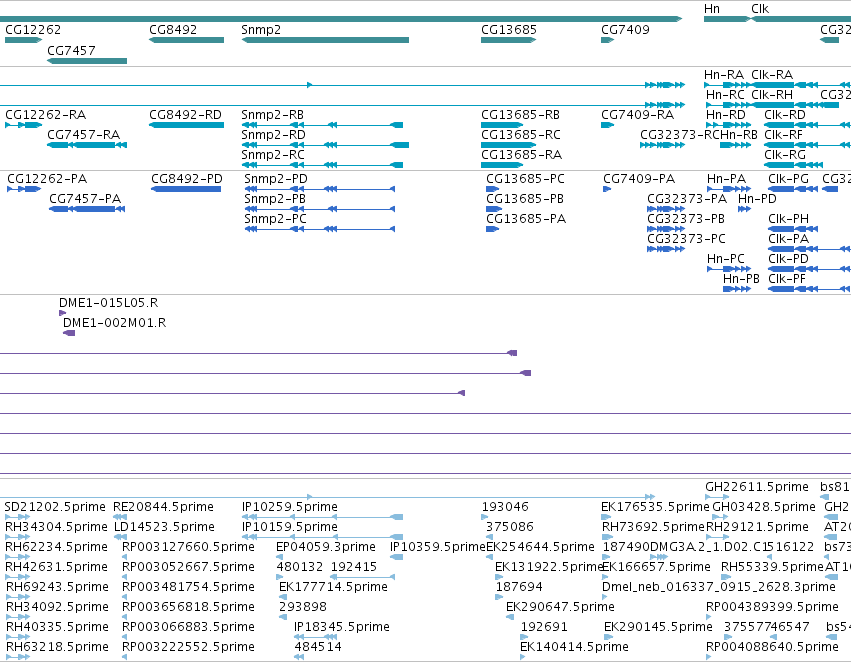This screenshot has width=851, height=662.
Task: Click the RE20844.5prime EST label
Action: [163, 507]
